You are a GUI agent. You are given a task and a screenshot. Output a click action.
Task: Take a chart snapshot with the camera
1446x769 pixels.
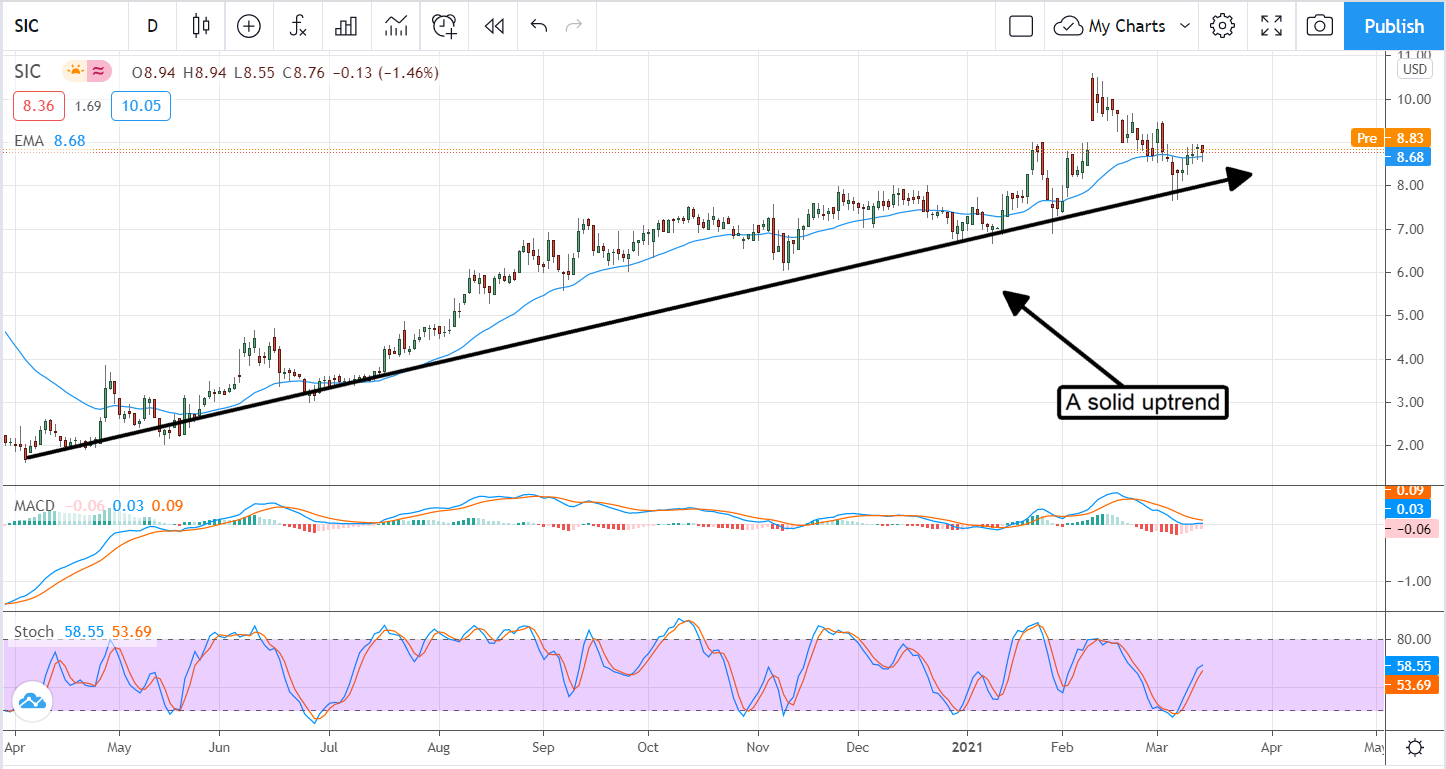point(1319,26)
